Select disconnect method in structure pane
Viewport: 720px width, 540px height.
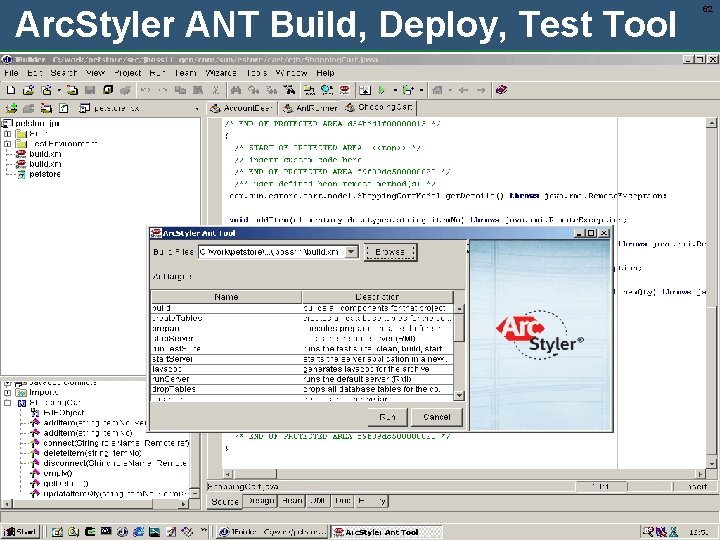(x=108, y=463)
